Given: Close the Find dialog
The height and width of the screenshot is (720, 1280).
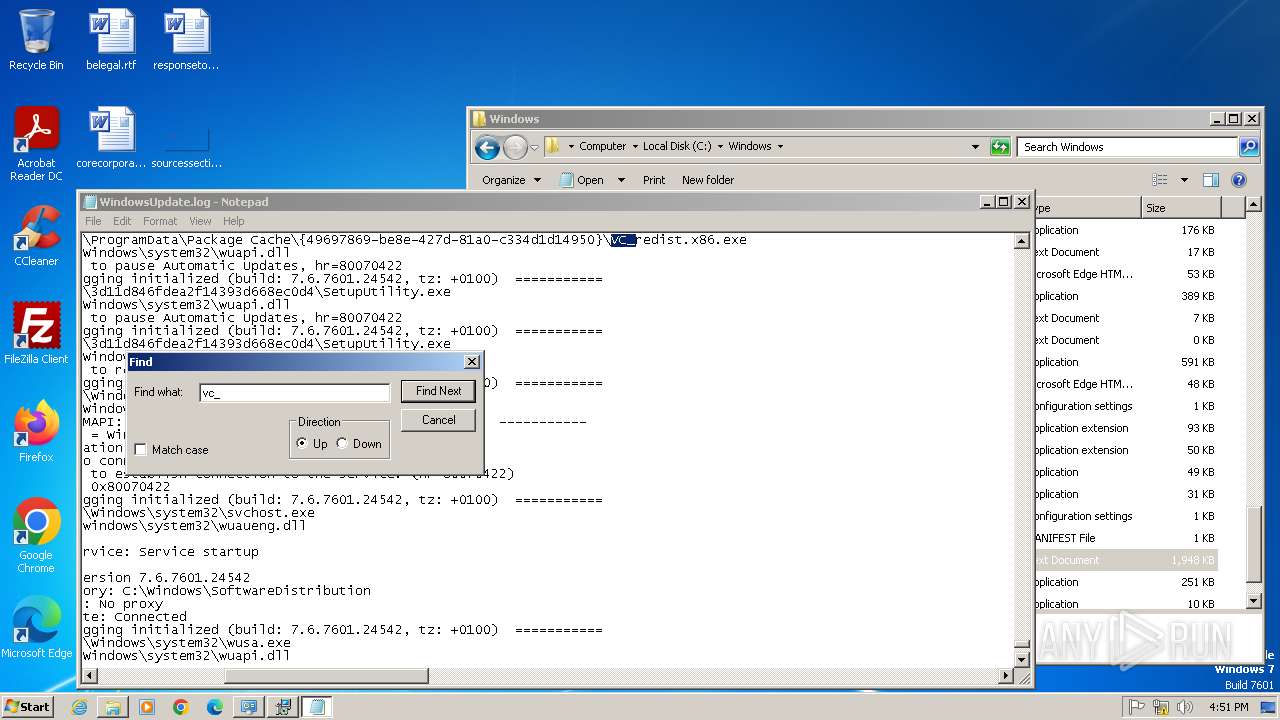Looking at the screenshot, I should coord(472,362).
